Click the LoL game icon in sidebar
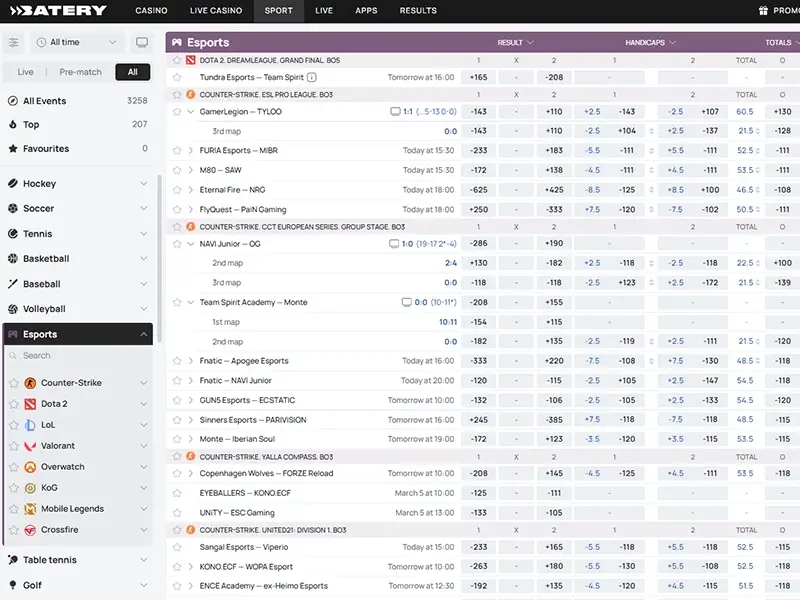 [x=30, y=425]
